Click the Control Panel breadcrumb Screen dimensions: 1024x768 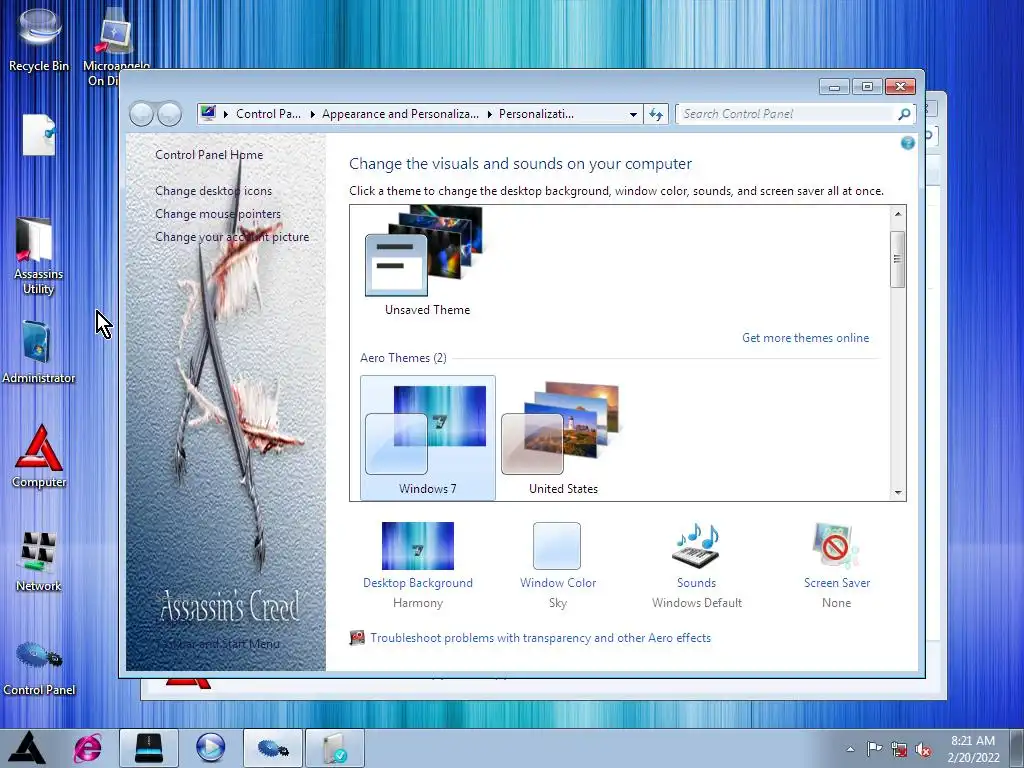[x=268, y=114]
